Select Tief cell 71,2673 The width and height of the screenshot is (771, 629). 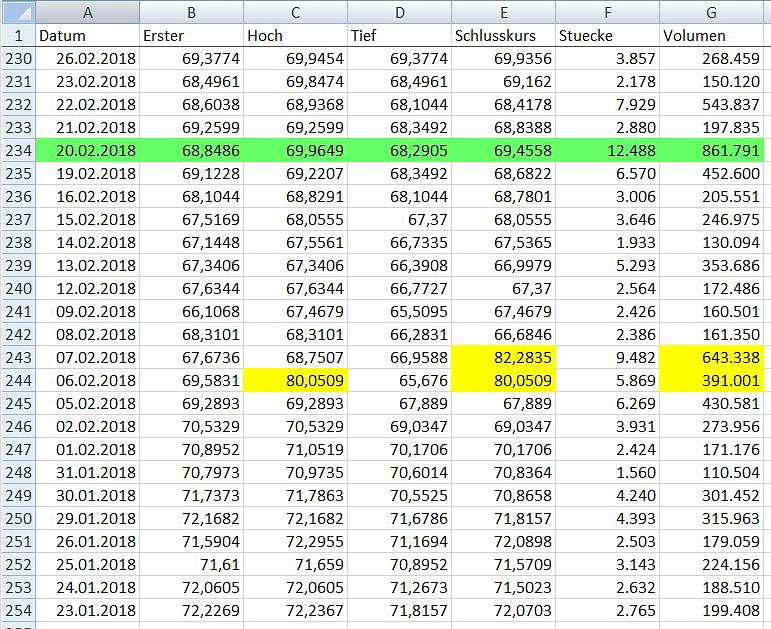point(400,587)
